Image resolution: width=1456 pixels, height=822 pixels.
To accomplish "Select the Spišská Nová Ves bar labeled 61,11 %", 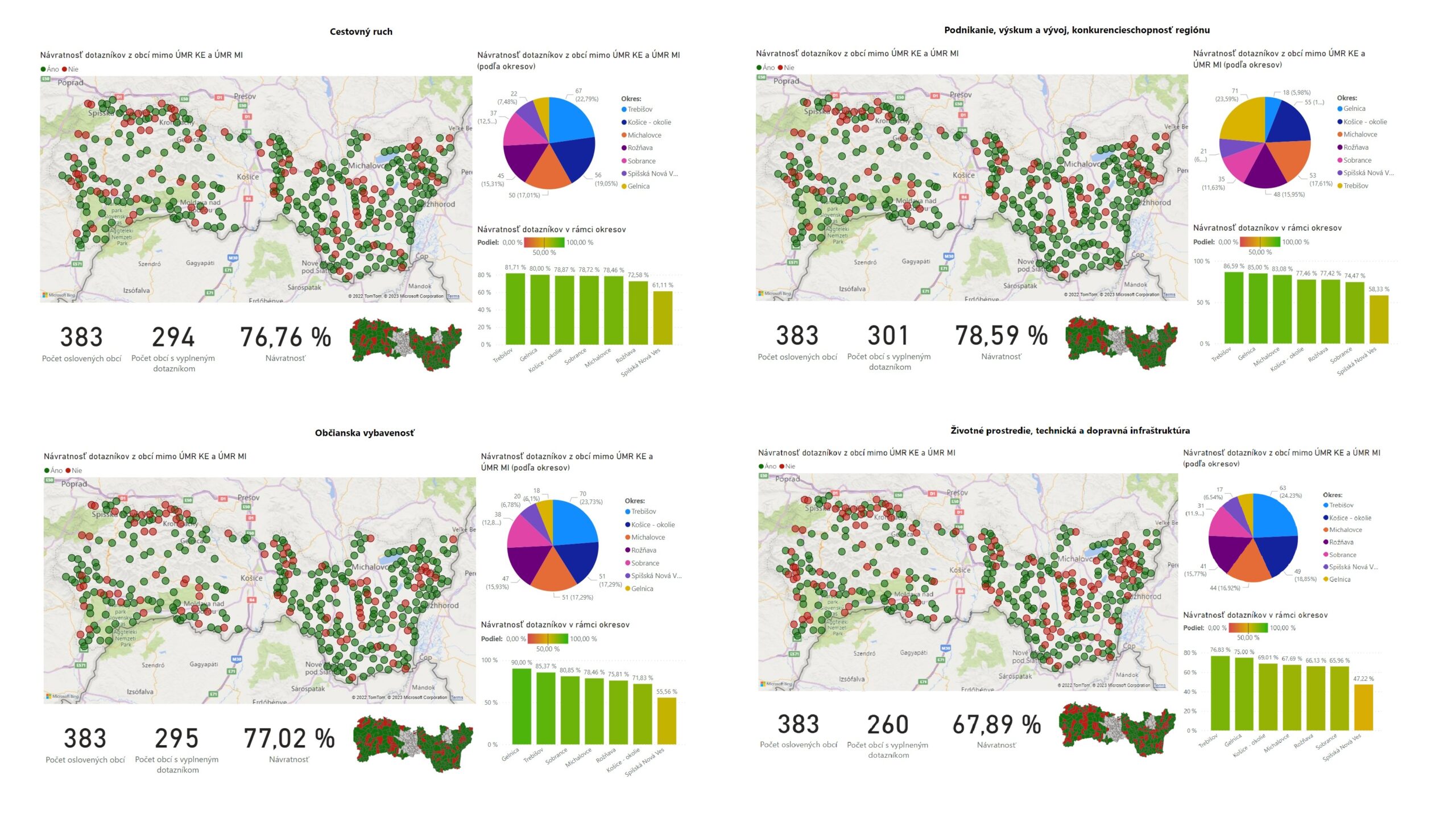I will point(663,318).
